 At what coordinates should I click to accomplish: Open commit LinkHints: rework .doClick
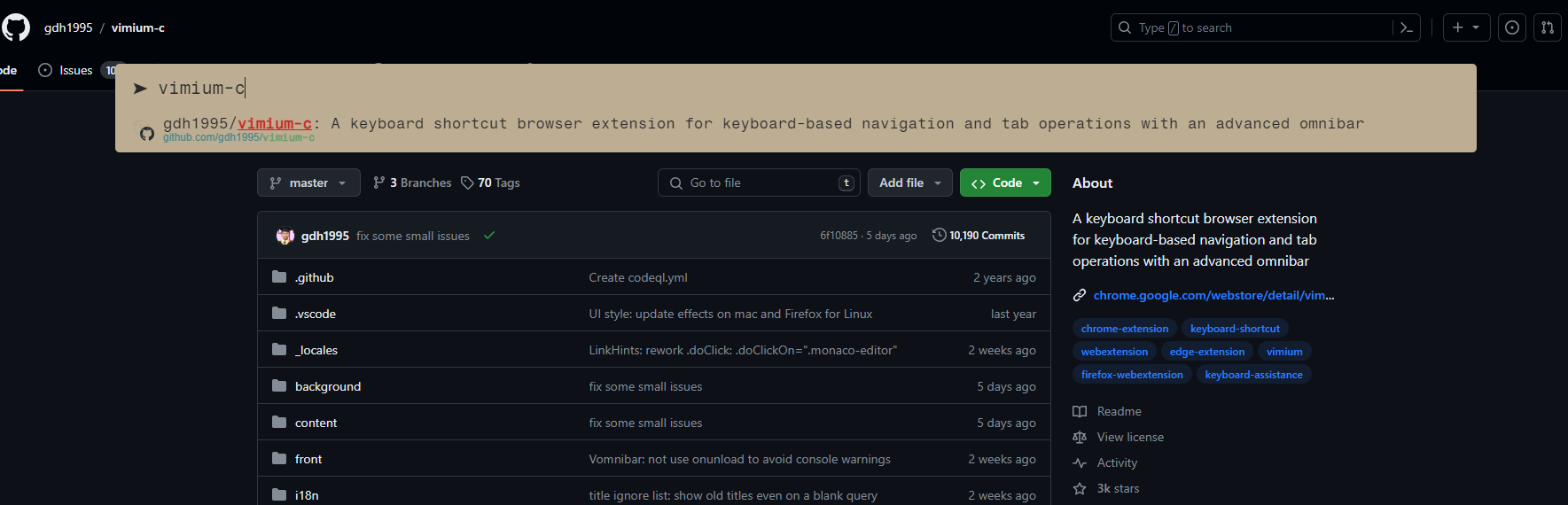(743, 350)
